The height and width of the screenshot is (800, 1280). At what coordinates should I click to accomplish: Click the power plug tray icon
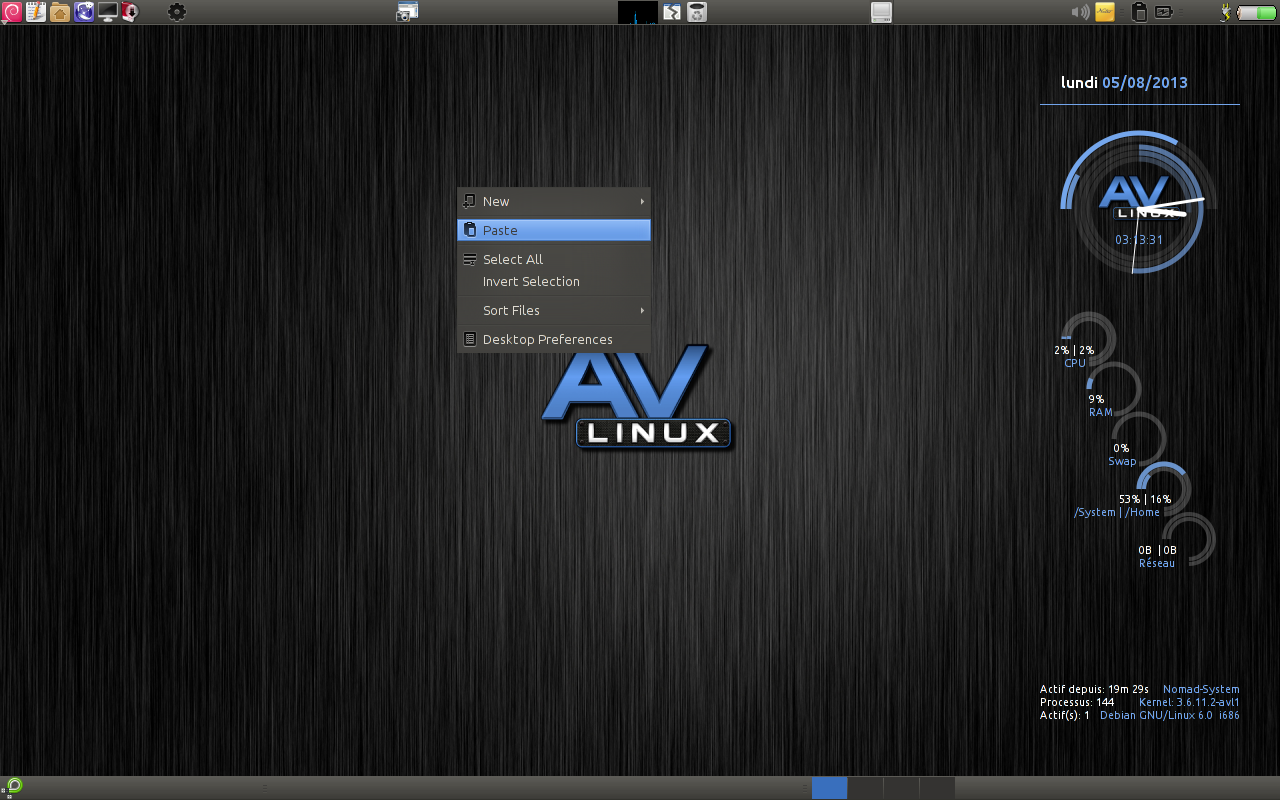pyautogui.click(x=1225, y=12)
